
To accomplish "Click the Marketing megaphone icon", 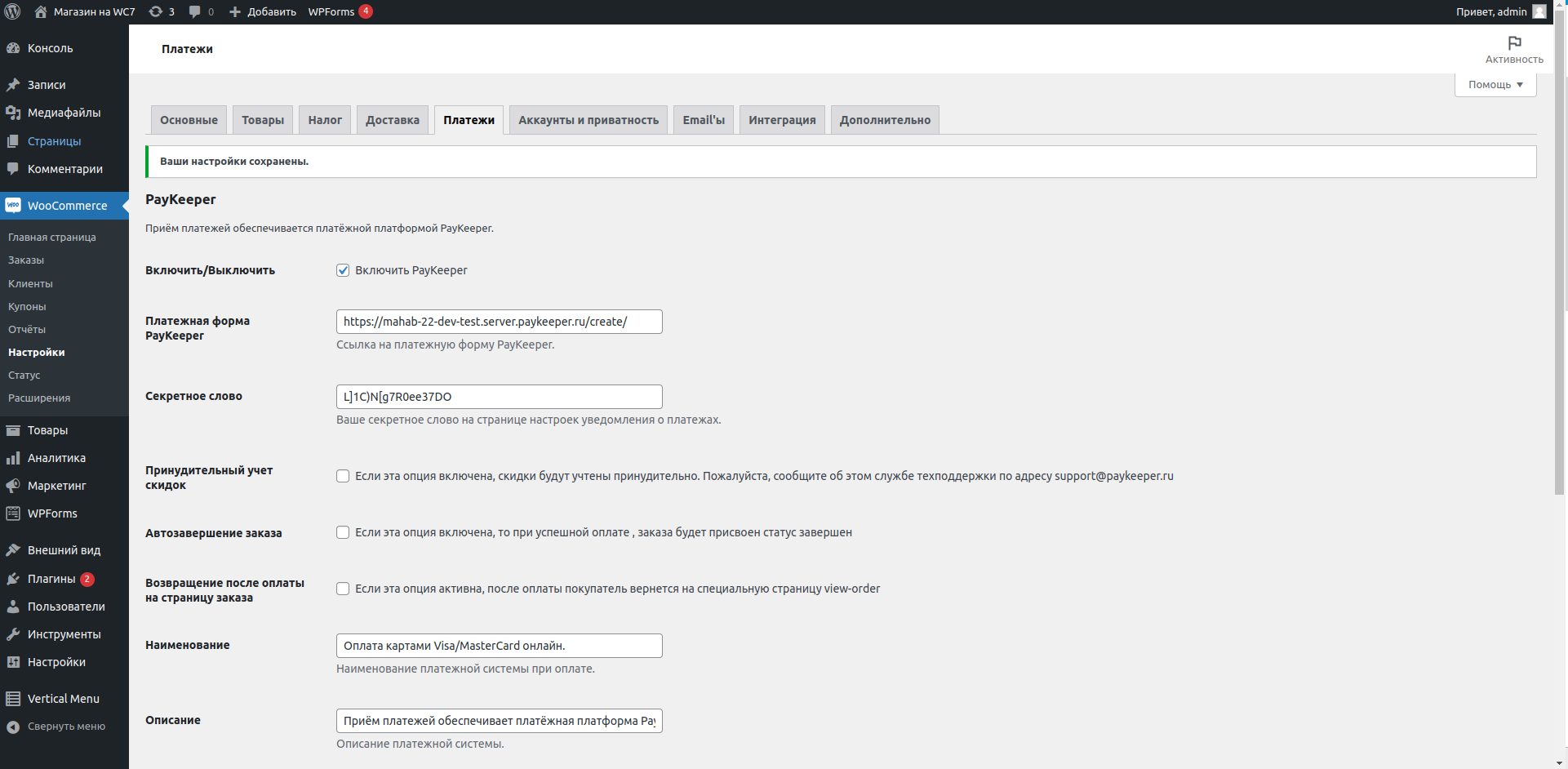I will click(x=13, y=486).
